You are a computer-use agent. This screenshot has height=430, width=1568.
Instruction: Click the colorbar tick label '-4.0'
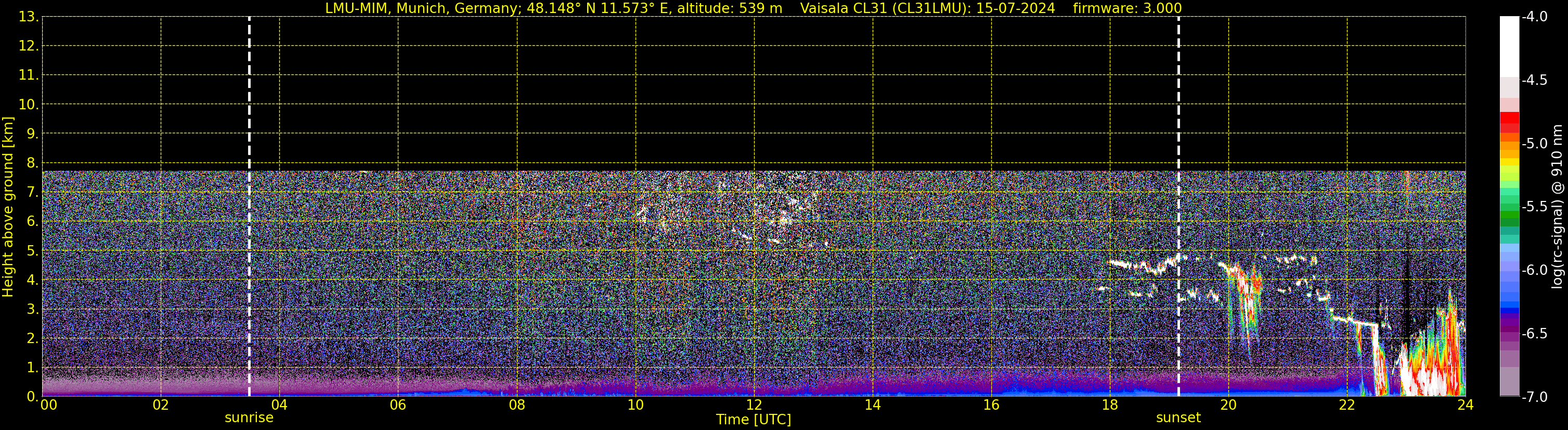click(1535, 17)
